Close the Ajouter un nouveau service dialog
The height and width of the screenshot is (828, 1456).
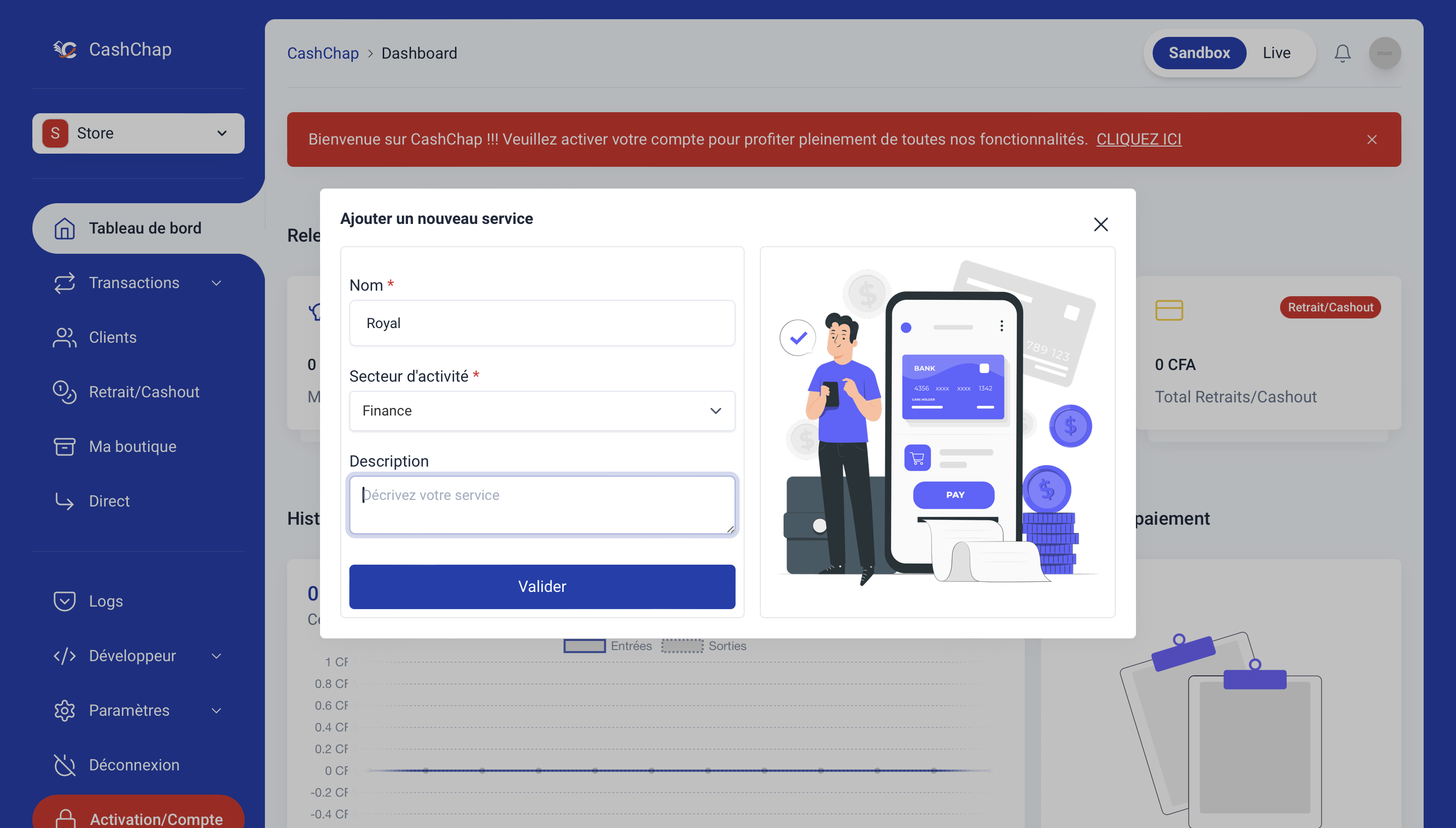[x=1101, y=224]
